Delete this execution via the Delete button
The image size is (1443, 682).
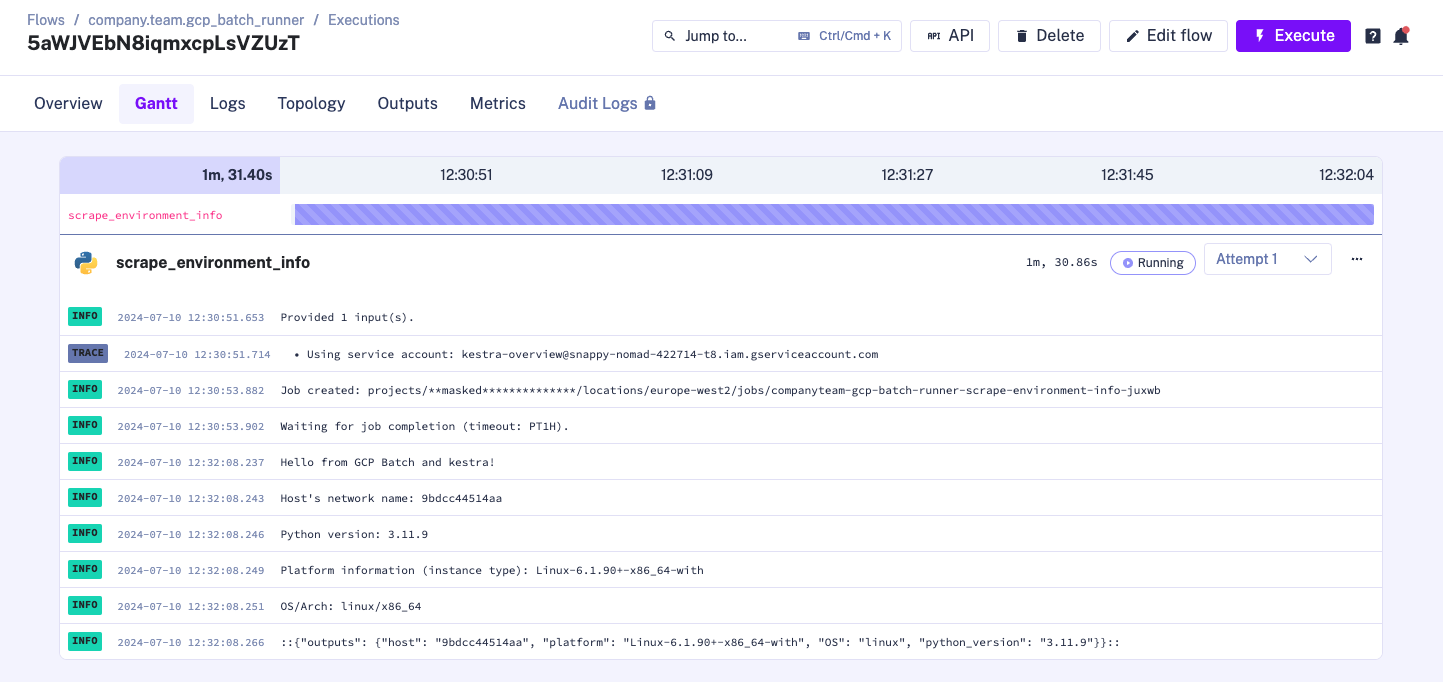pyautogui.click(x=1049, y=36)
